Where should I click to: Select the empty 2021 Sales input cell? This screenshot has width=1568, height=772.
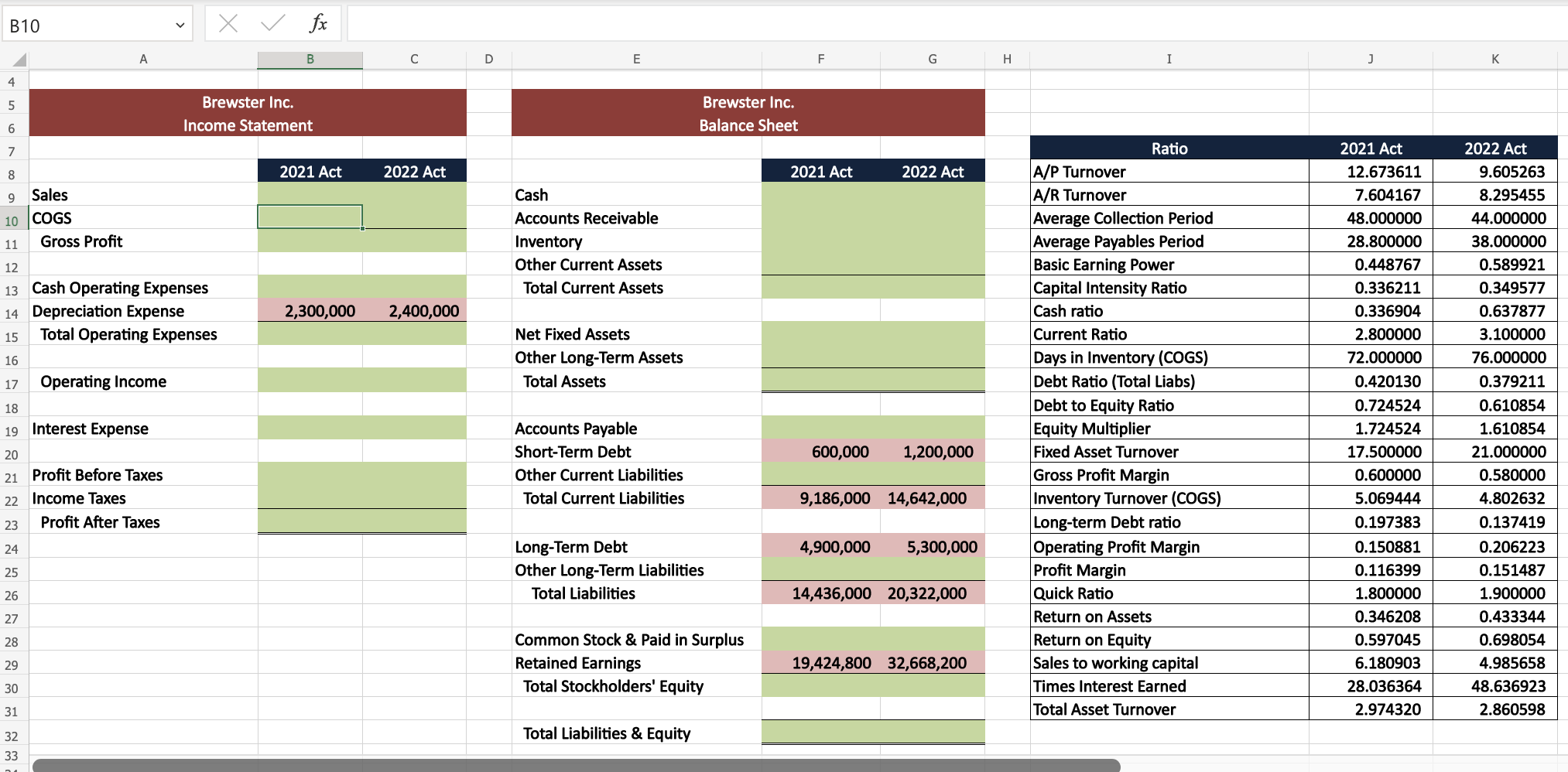point(310,195)
